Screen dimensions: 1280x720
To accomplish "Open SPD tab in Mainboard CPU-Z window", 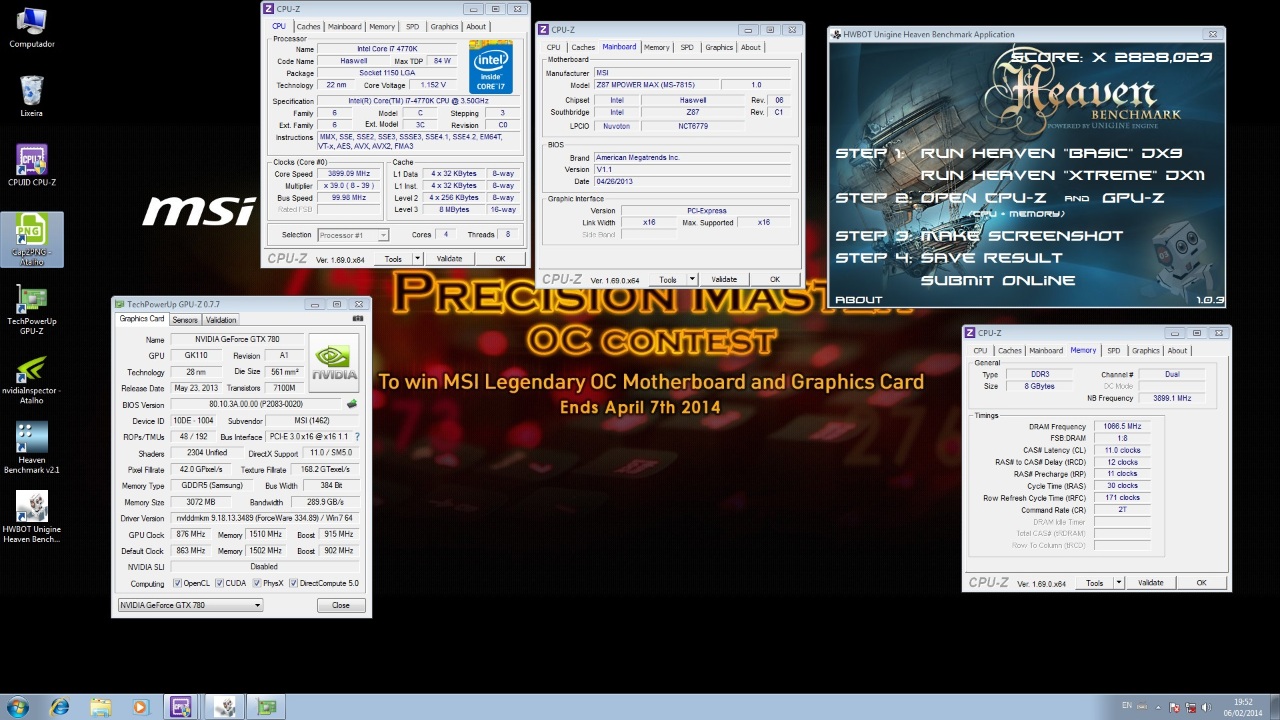I will 687,47.
